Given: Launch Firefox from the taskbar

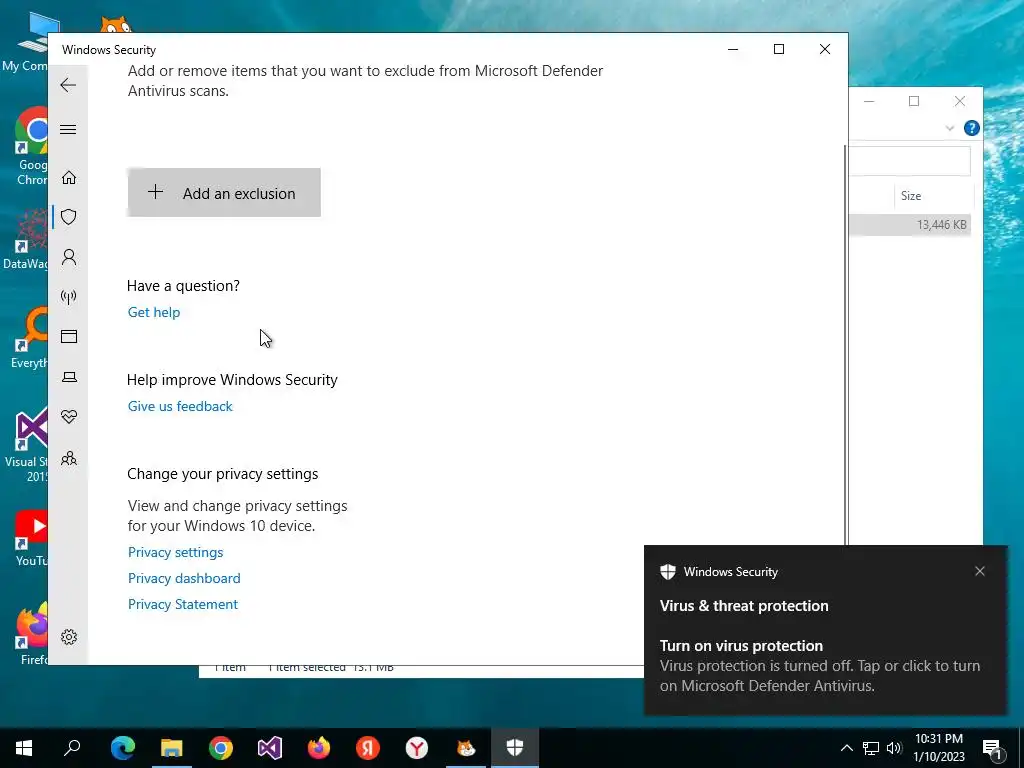Looking at the screenshot, I should (319, 748).
